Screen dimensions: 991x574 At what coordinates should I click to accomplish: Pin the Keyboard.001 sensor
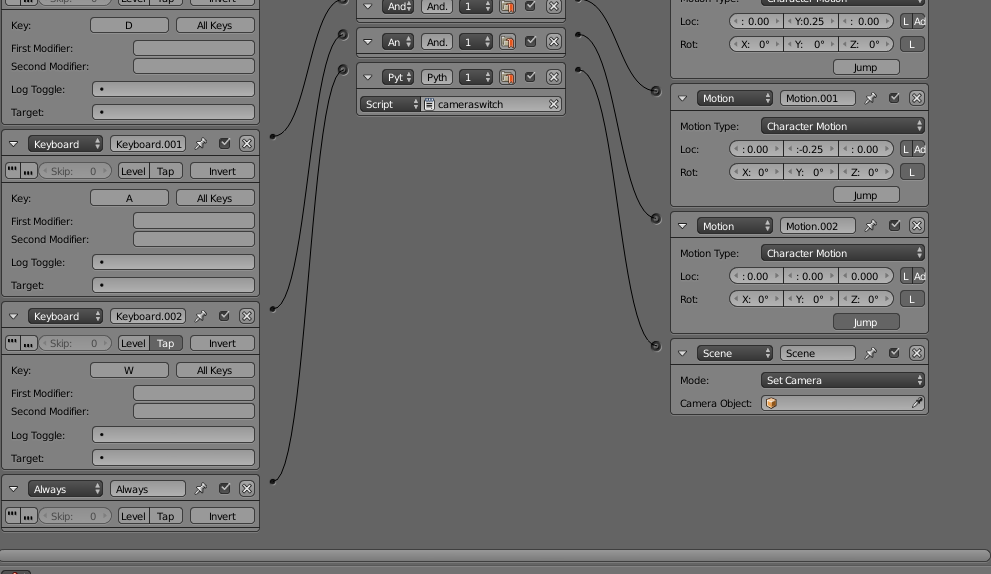click(201, 144)
